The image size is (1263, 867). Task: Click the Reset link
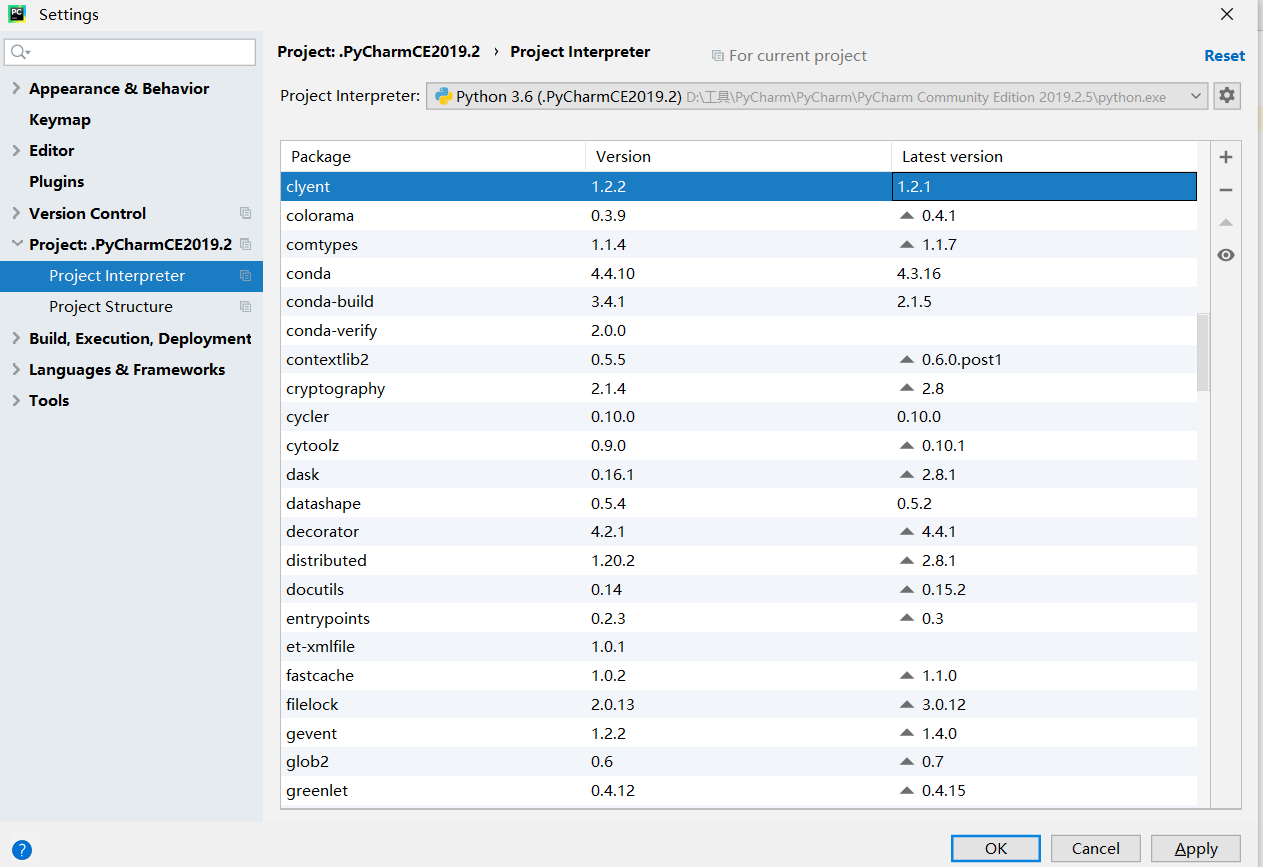click(x=1224, y=56)
